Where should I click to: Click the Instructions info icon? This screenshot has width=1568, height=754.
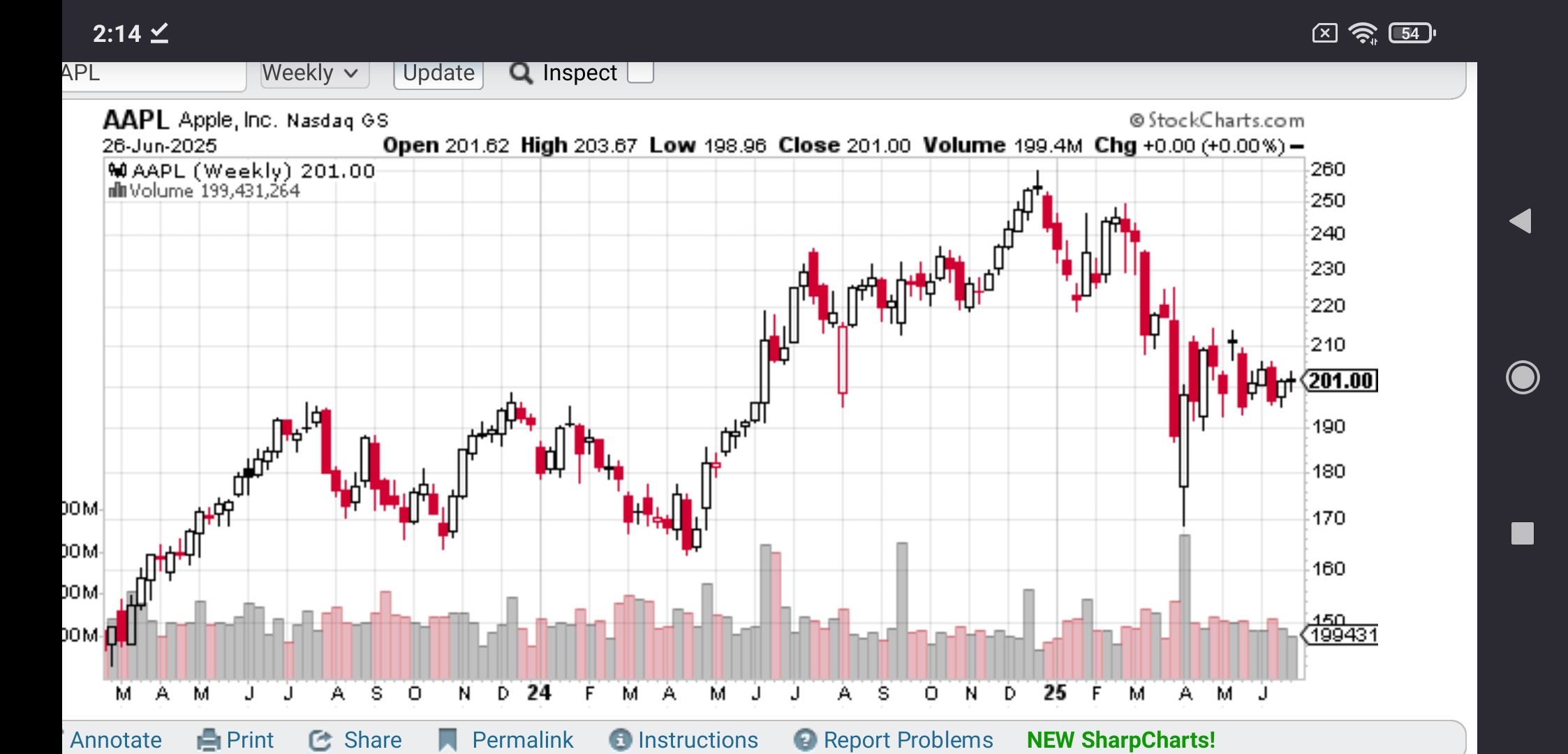620,740
